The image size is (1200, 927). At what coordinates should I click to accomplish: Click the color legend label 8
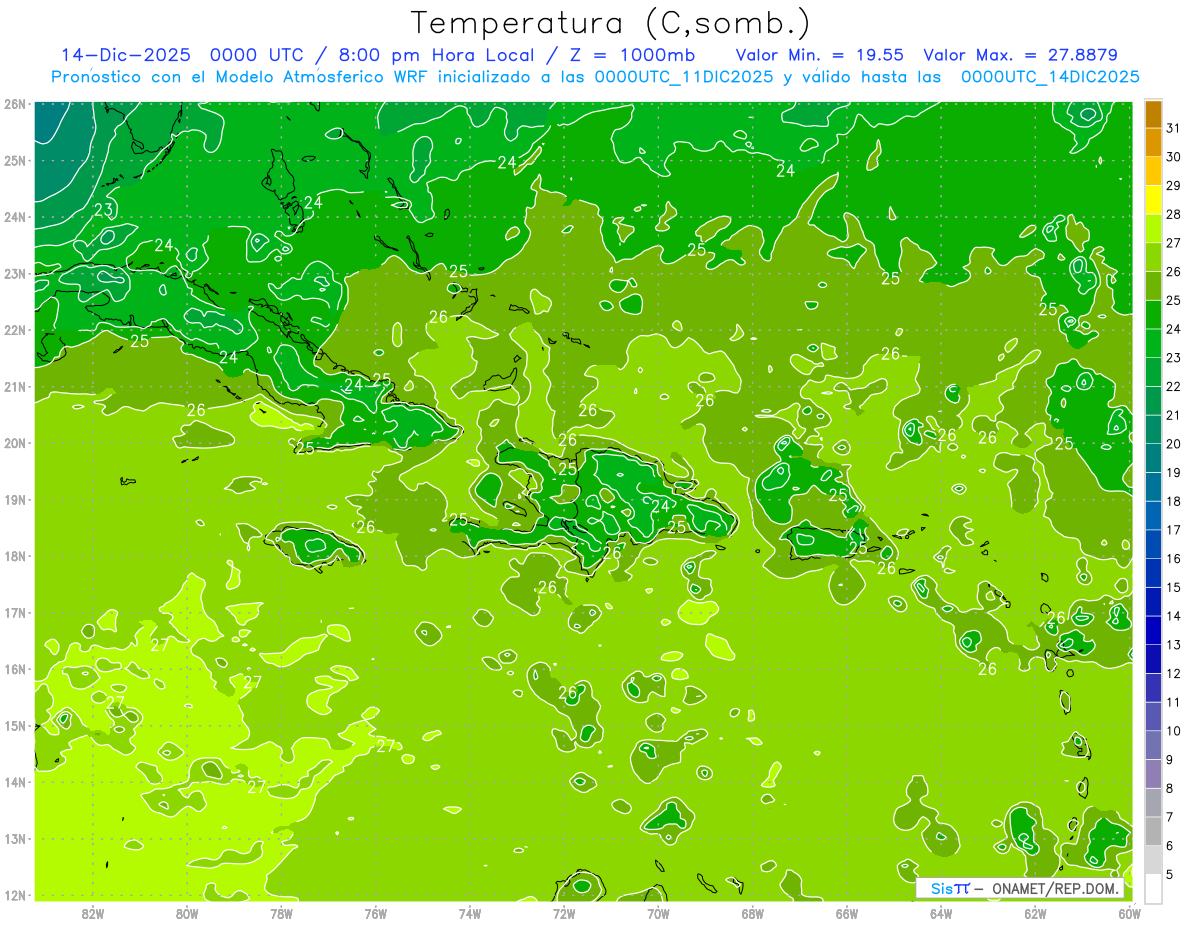(1170, 788)
